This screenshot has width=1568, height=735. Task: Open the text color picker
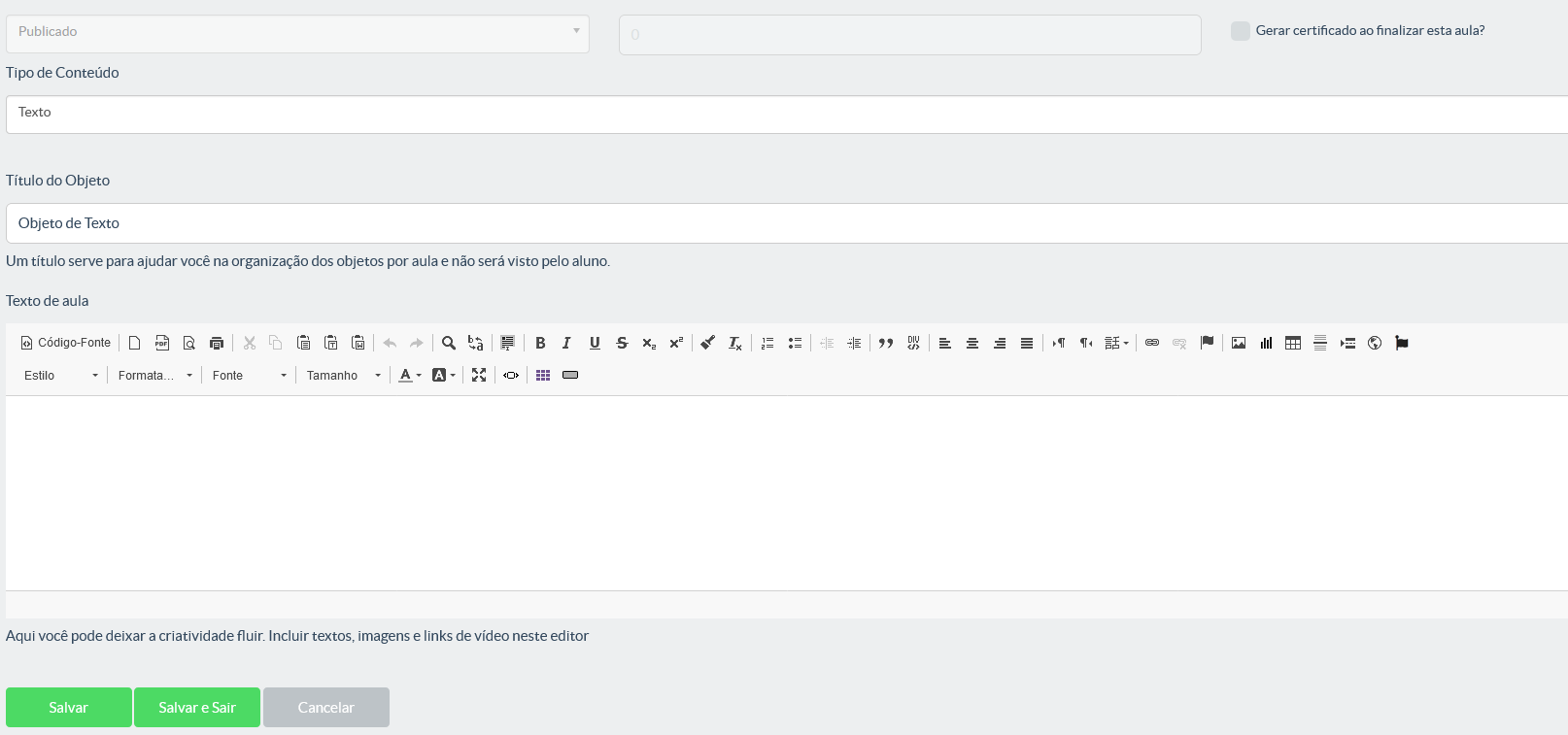point(410,375)
